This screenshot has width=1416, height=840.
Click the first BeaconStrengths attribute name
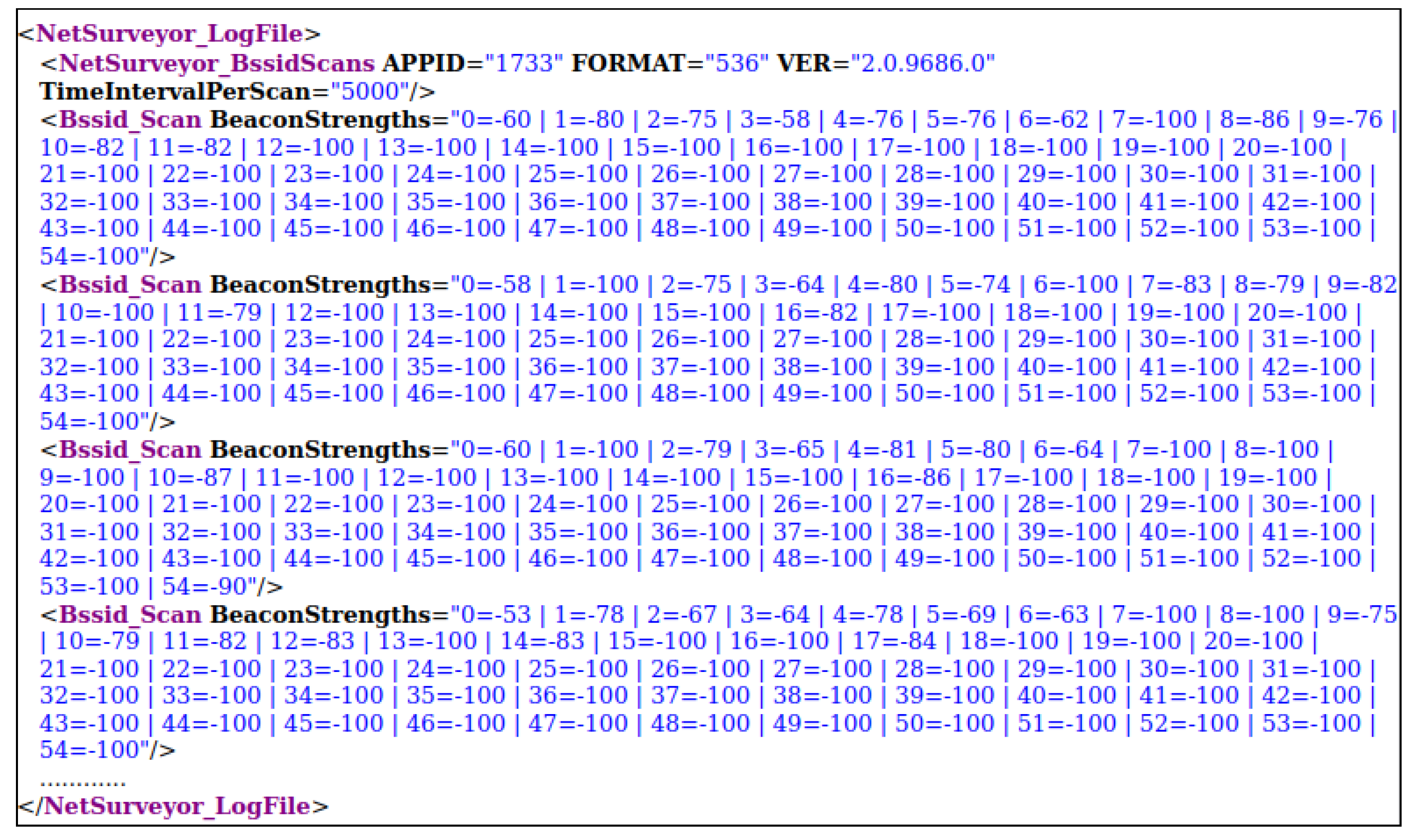click(x=320, y=120)
